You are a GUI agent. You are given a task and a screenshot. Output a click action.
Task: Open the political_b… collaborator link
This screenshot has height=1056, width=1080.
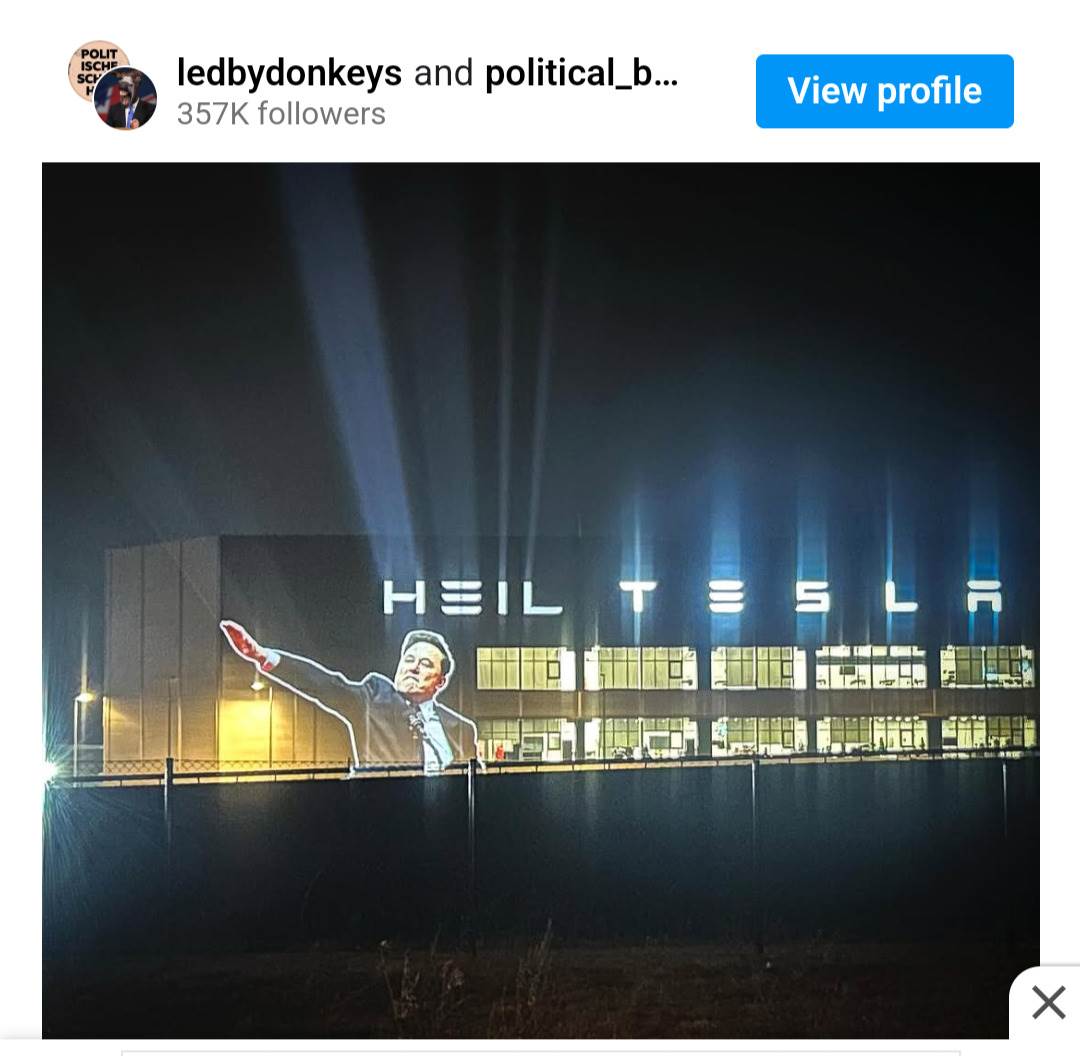click(x=582, y=73)
